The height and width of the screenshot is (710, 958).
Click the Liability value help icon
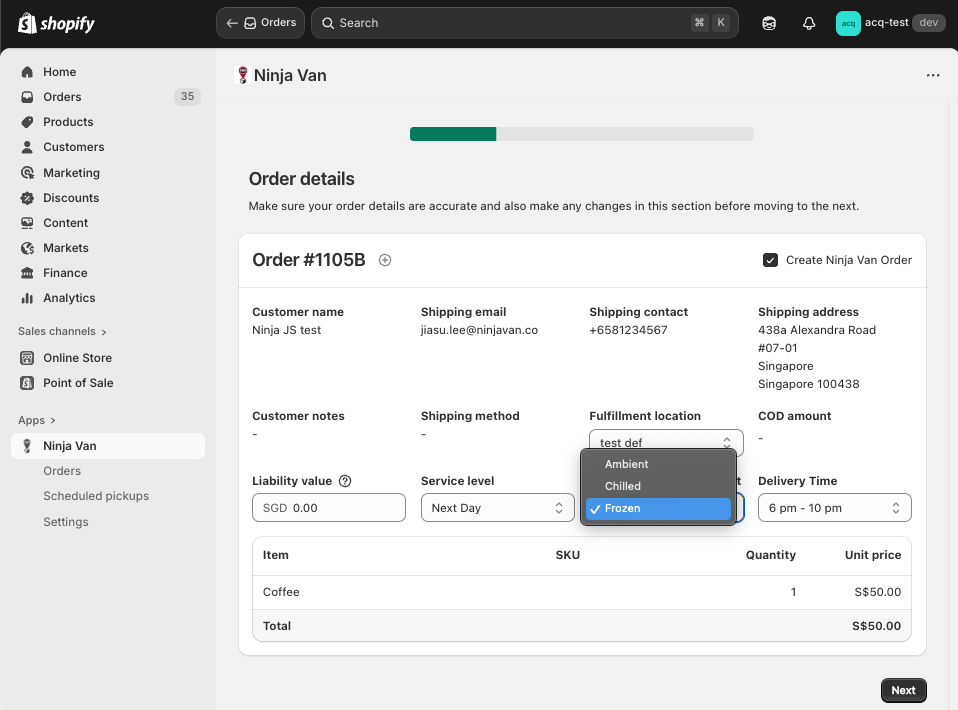(345, 481)
